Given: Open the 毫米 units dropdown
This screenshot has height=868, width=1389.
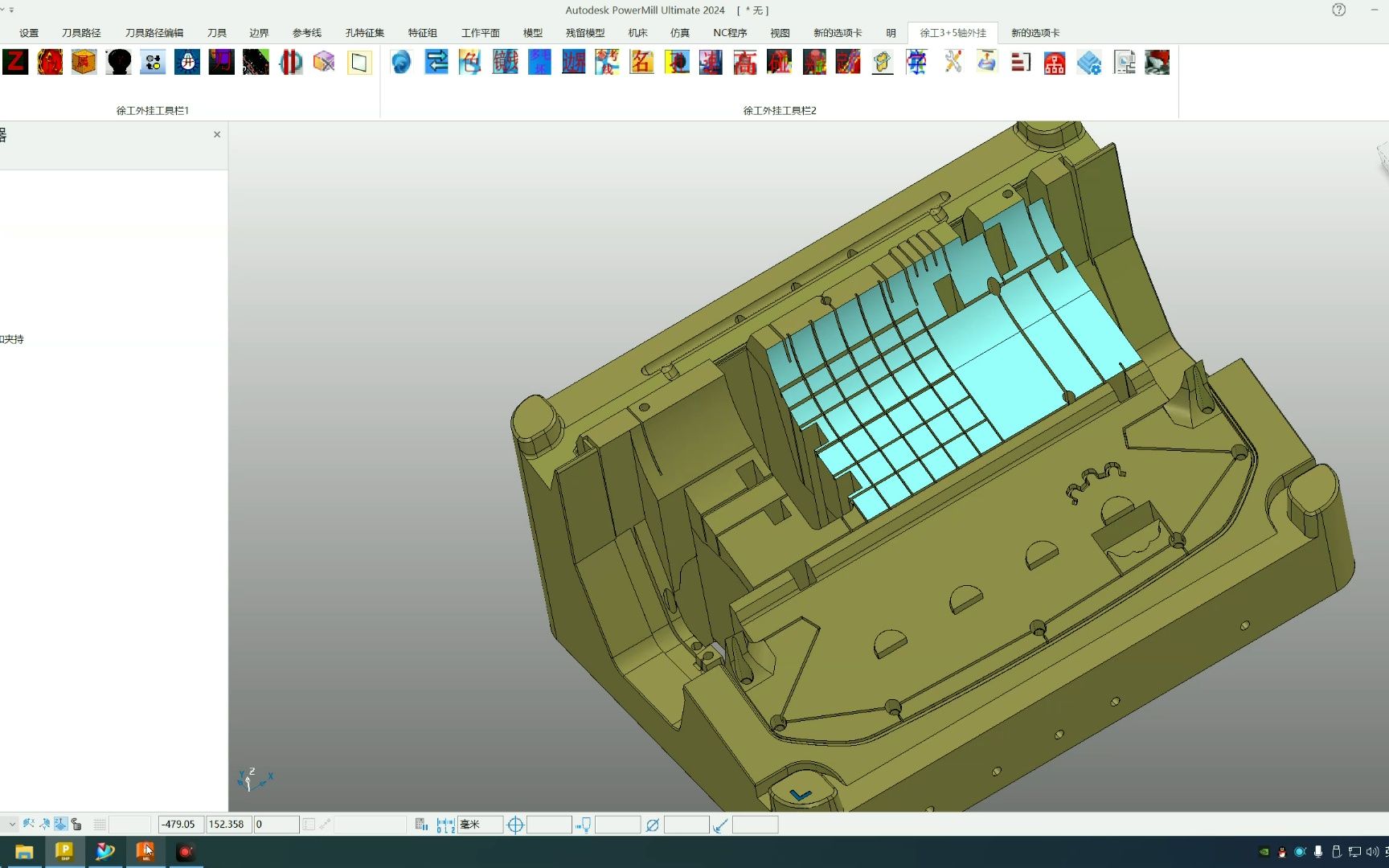Looking at the screenshot, I should click(481, 824).
